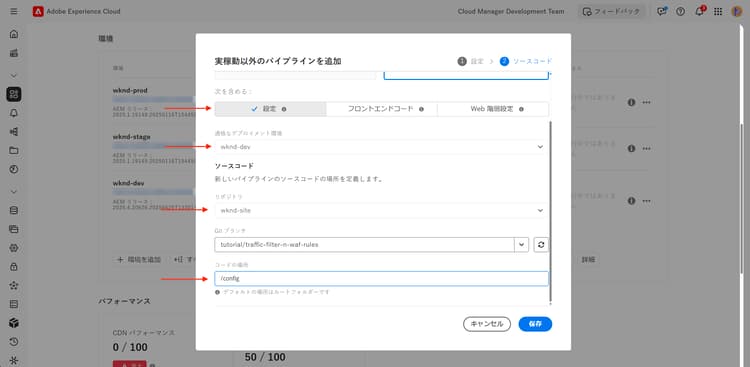The image size is (750, 367).
Task: Go to Home in the left sidebar
Action: coord(14,34)
